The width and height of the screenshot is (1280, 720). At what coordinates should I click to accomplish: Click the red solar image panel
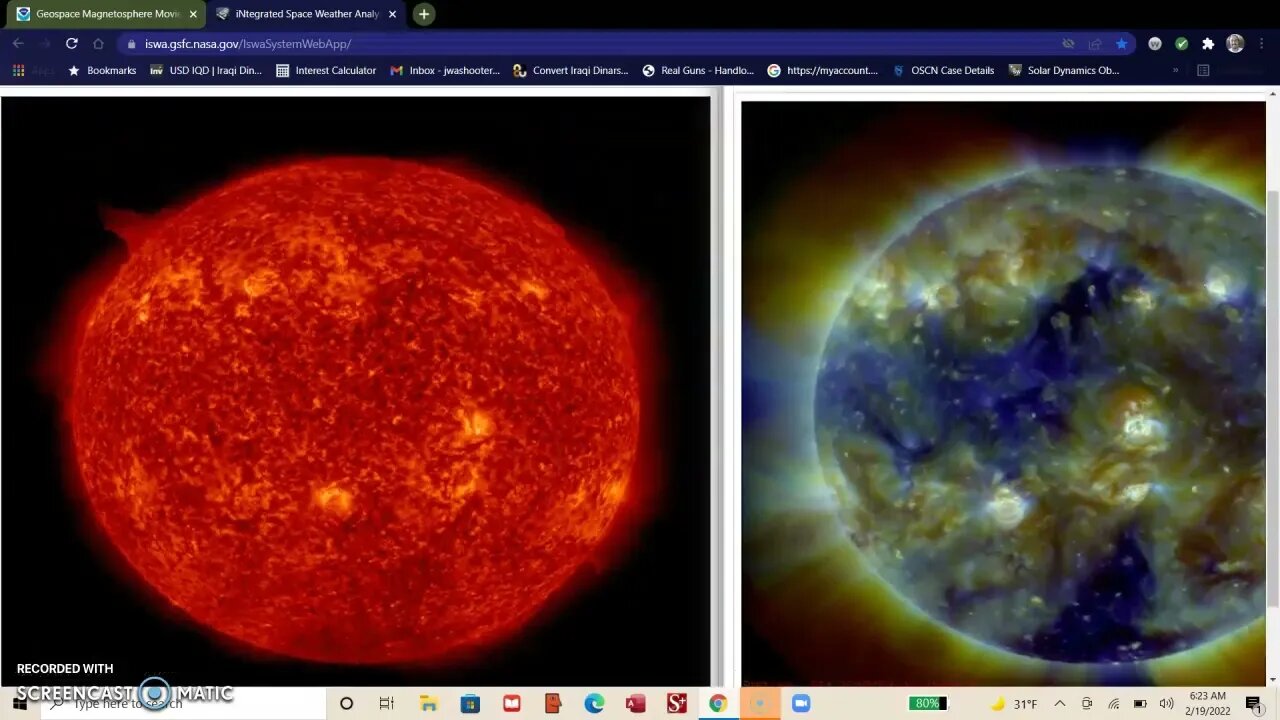[355, 390]
